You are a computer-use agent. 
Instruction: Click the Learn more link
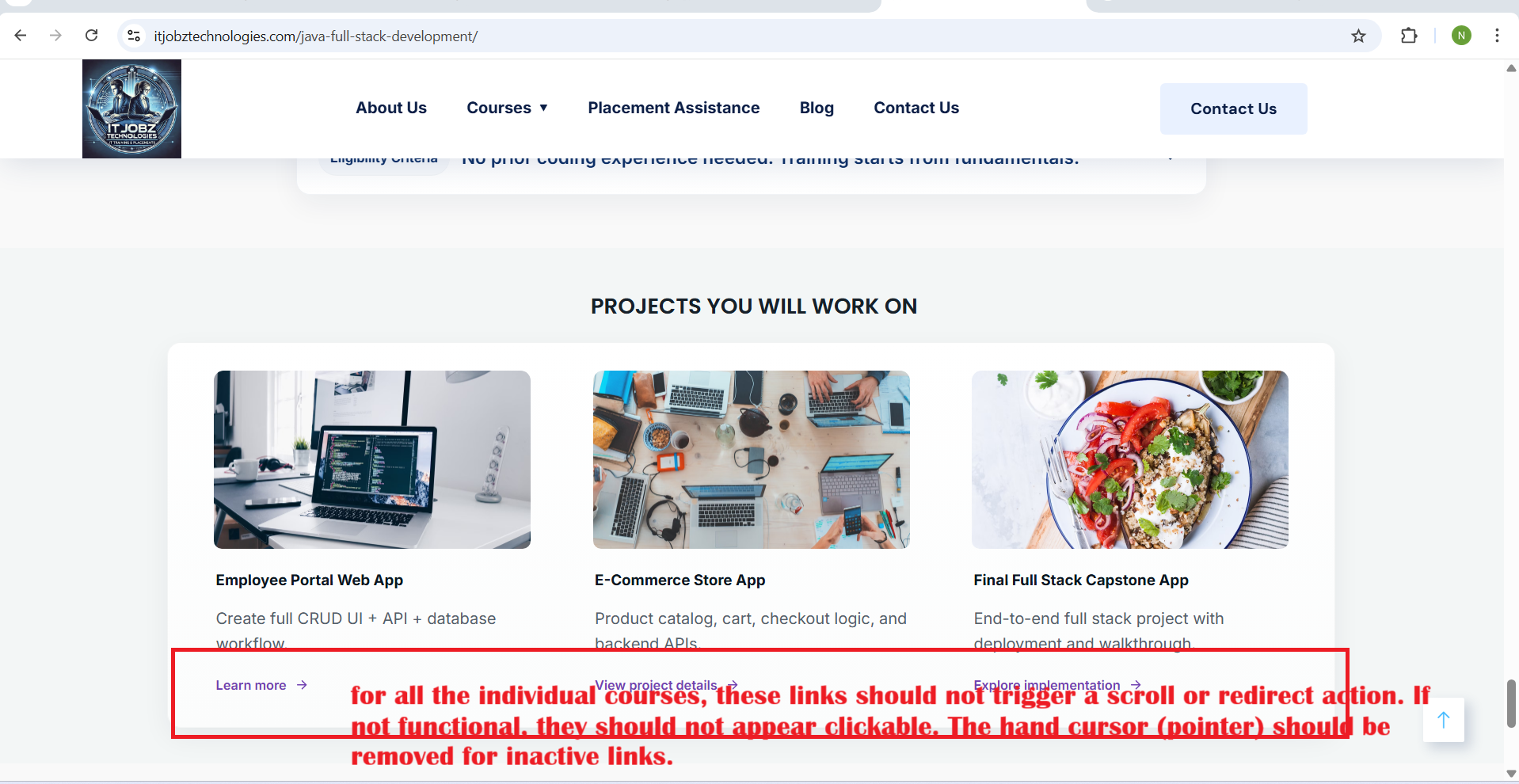[261, 685]
